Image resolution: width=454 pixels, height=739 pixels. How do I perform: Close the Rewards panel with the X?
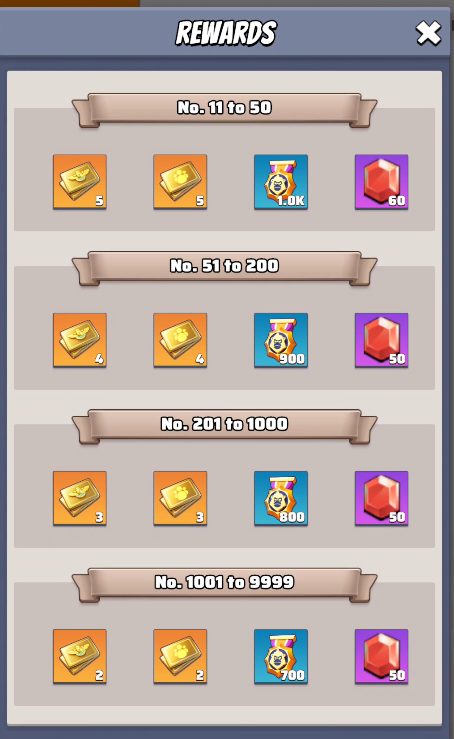pyautogui.click(x=428, y=33)
